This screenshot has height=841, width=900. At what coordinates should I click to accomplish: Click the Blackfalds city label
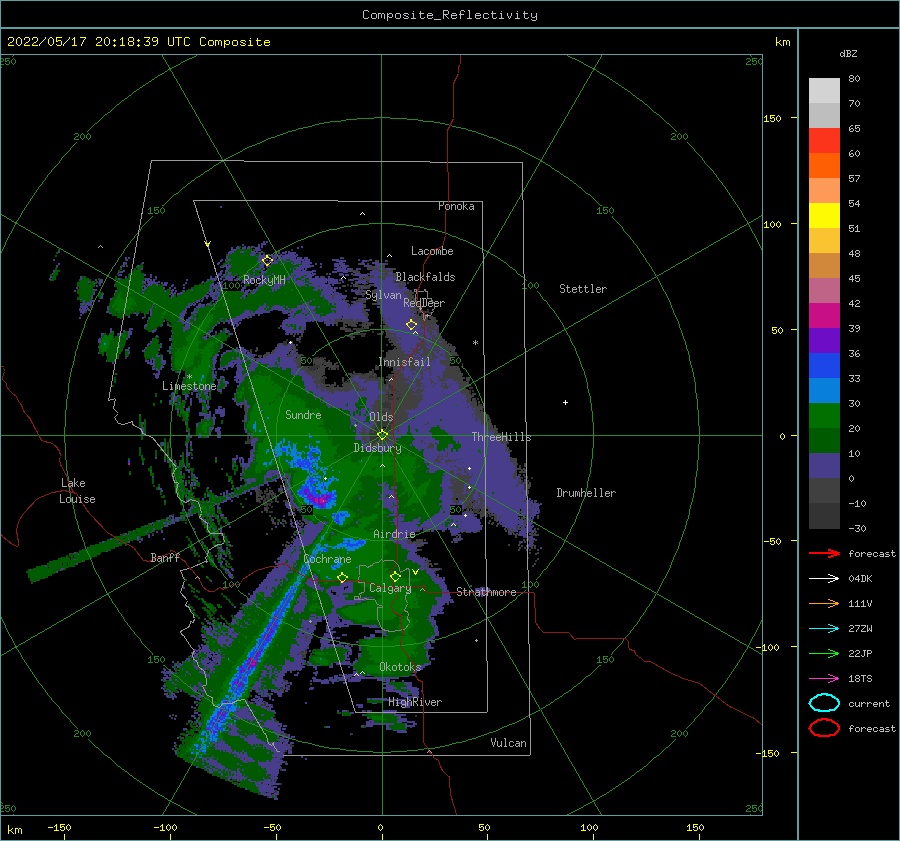[x=425, y=277]
